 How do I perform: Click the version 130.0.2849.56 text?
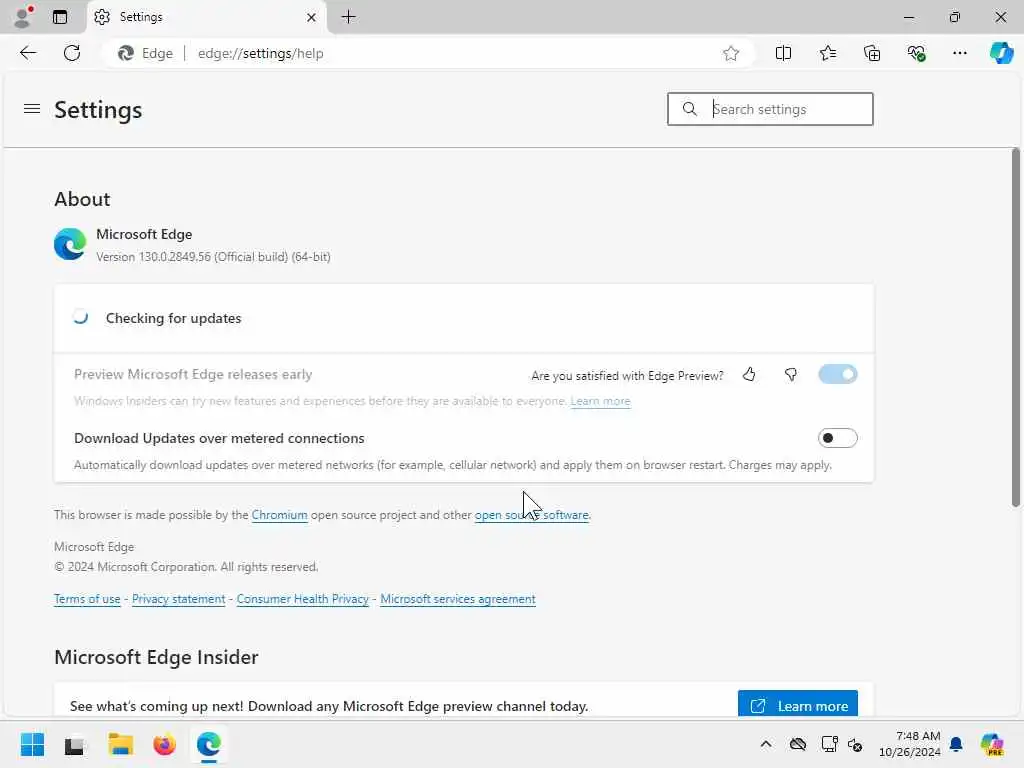(x=213, y=257)
